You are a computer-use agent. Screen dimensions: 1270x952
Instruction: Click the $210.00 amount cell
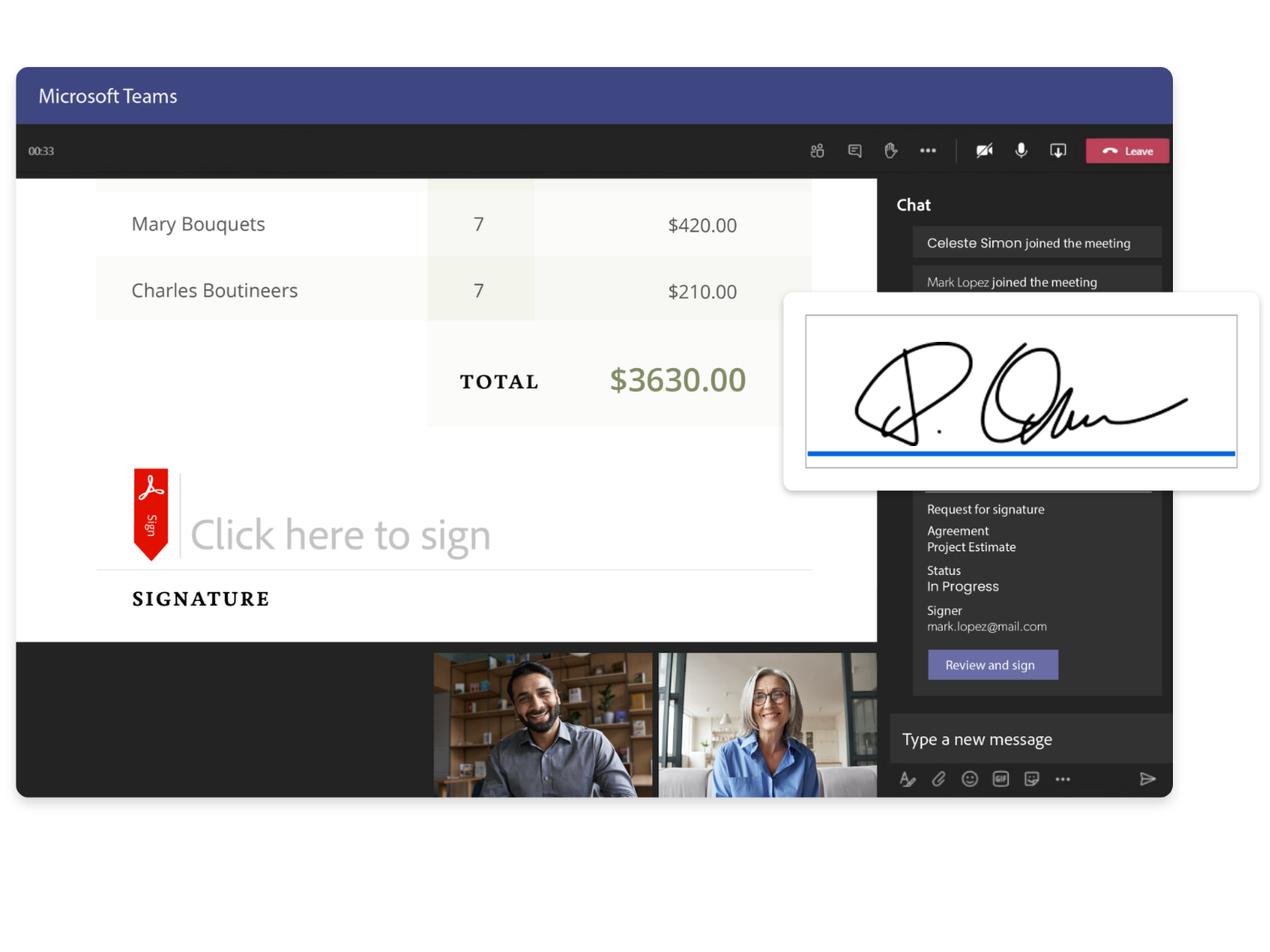pyautogui.click(x=702, y=291)
